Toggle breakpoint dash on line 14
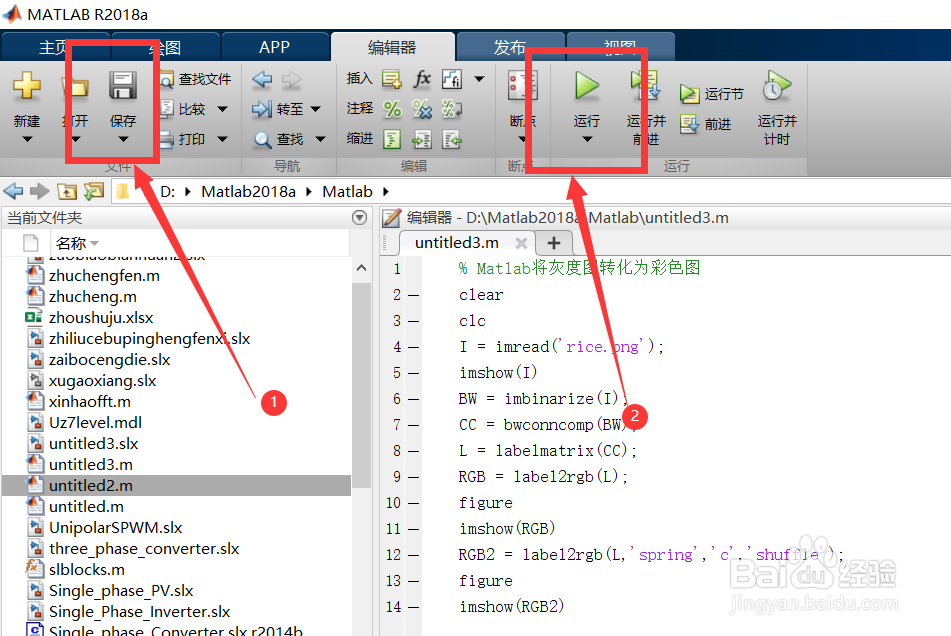 point(414,608)
